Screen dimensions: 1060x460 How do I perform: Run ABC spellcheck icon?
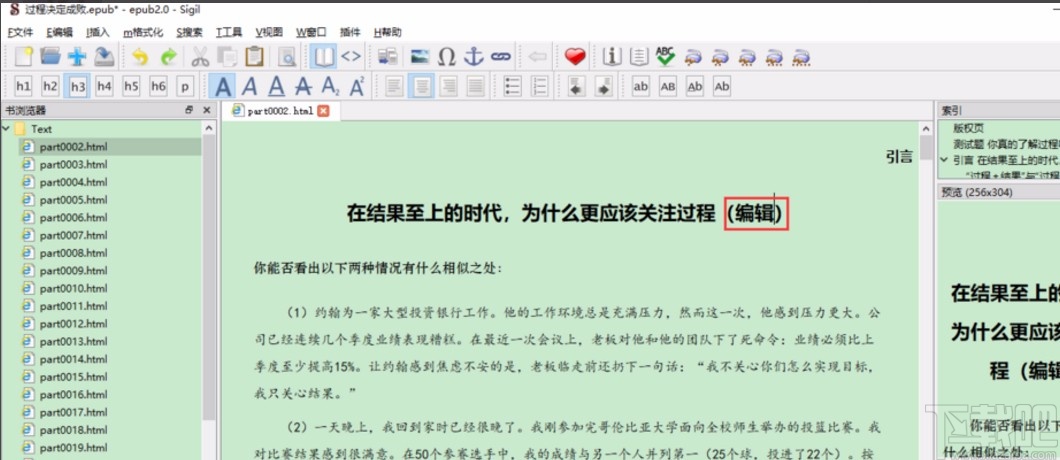[666, 57]
